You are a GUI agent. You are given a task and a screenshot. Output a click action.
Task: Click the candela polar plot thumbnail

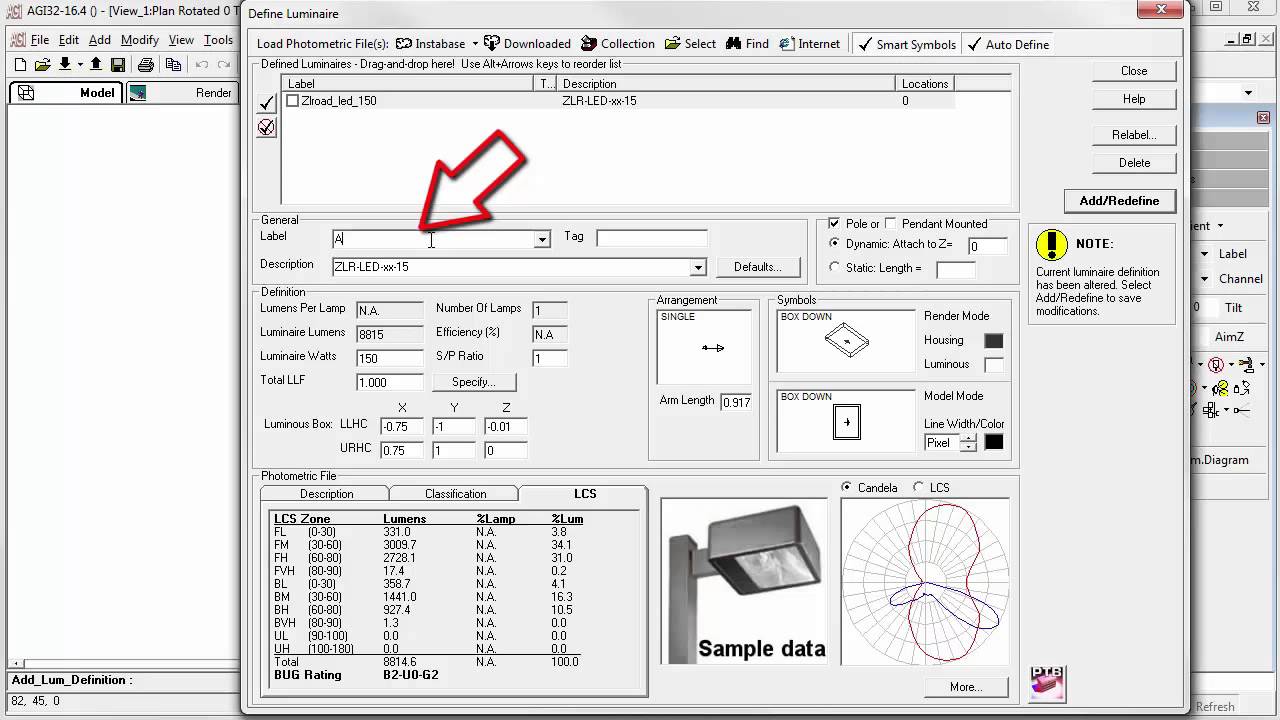click(x=925, y=581)
